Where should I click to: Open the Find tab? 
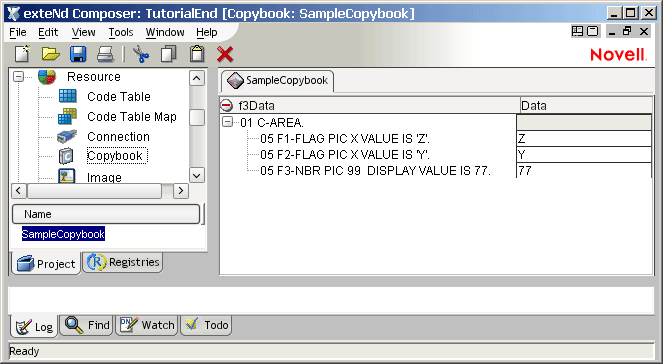[x=87, y=325]
